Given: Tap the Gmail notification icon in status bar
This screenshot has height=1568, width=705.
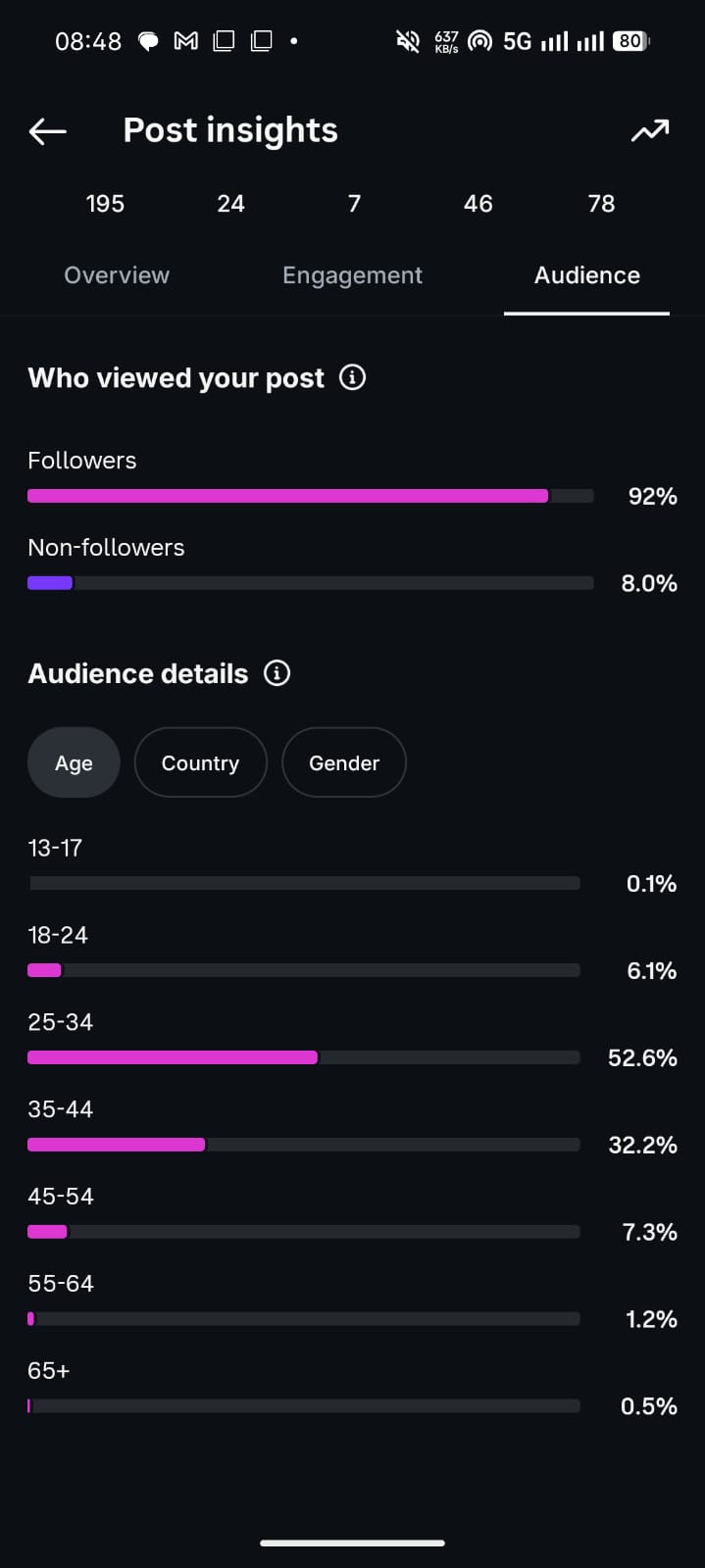Looking at the screenshot, I should click(x=185, y=41).
